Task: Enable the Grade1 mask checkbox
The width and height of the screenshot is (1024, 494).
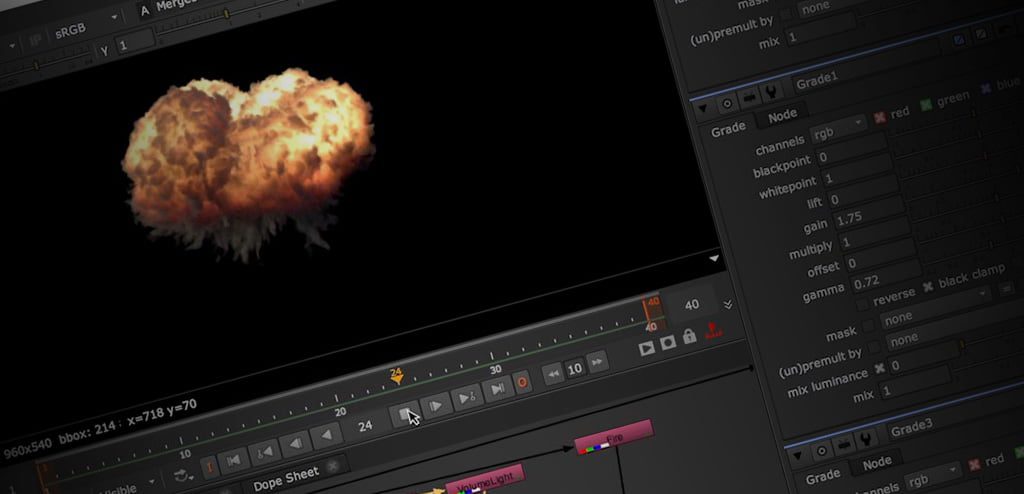Action: coord(868,325)
